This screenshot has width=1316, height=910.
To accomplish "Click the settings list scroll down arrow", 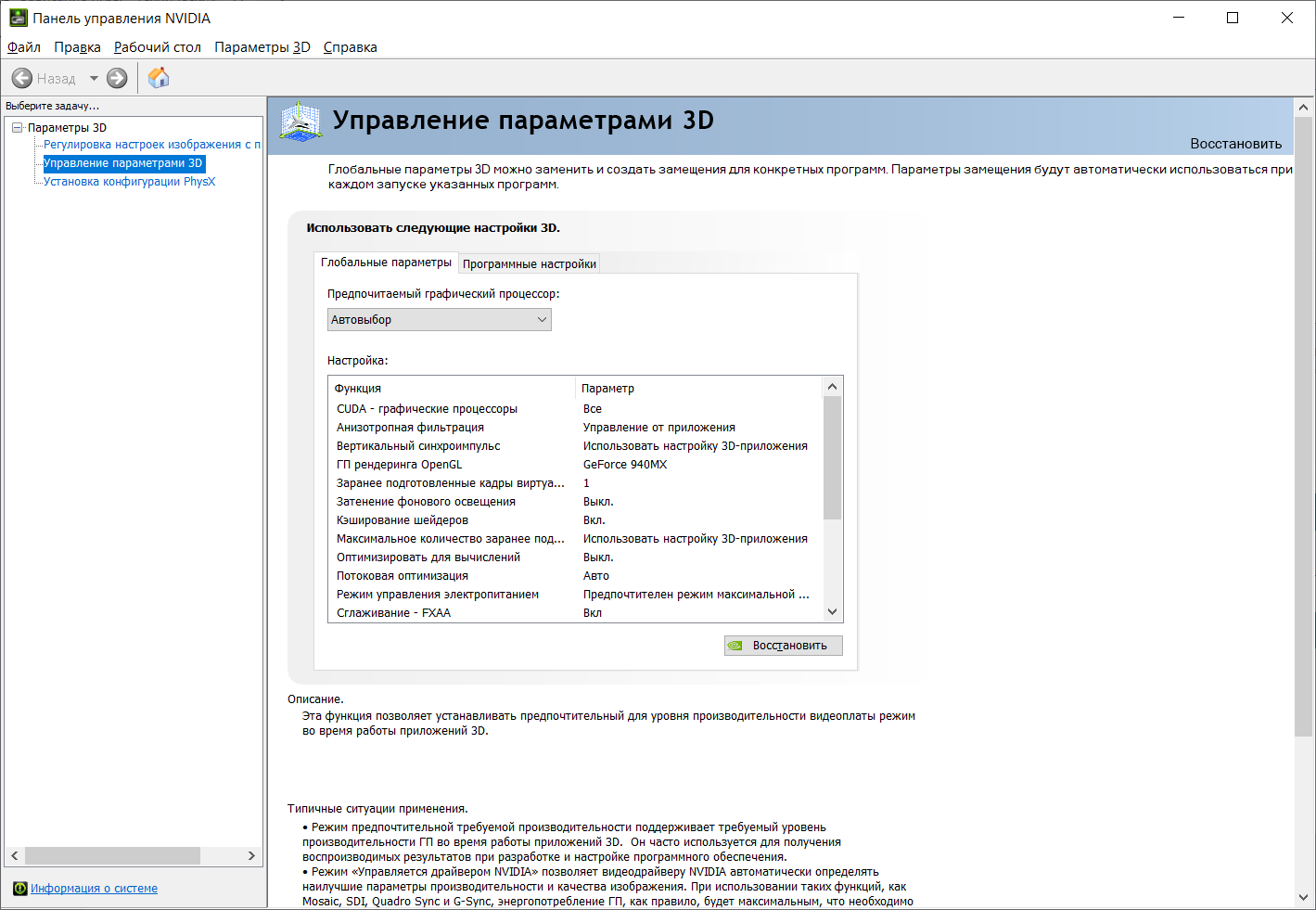I will [832, 611].
